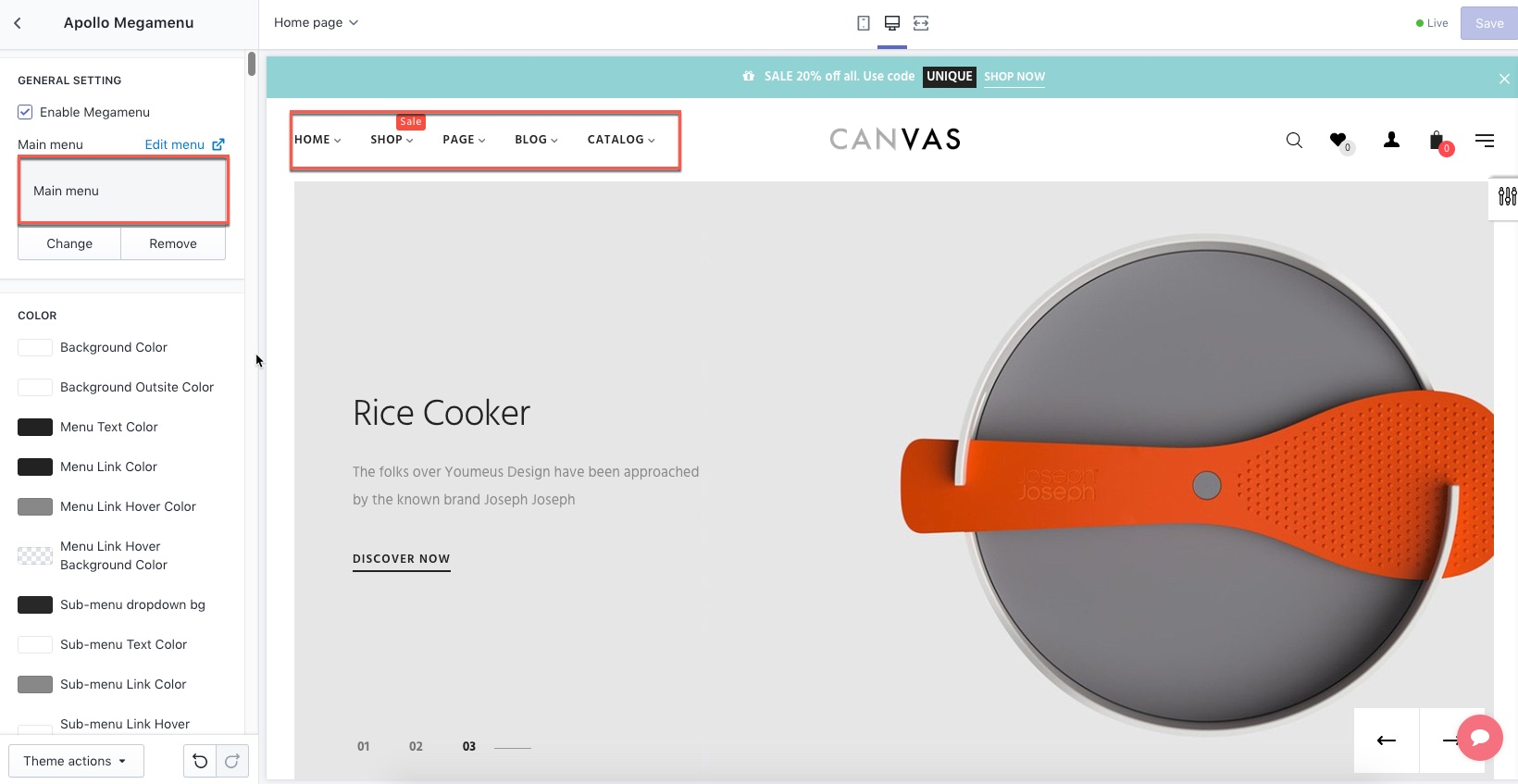Screen dimensions: 1518x784
Task: Click the undo button
Action: pyautogui.click(x=200, y=761)
